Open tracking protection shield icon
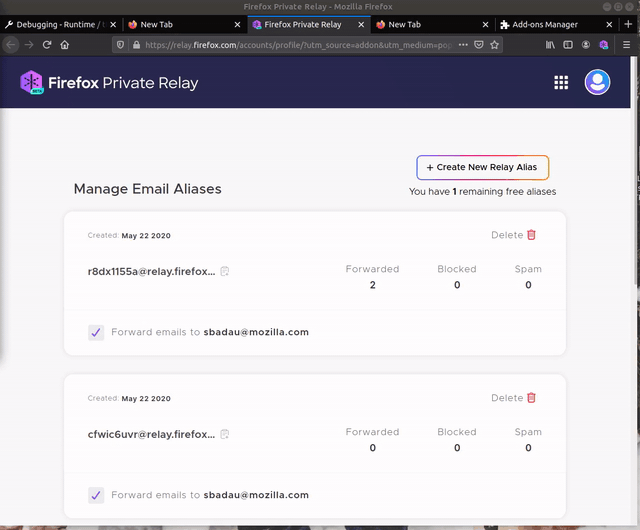Viewport: 640px width, 530px height. (x=120, y=45)
